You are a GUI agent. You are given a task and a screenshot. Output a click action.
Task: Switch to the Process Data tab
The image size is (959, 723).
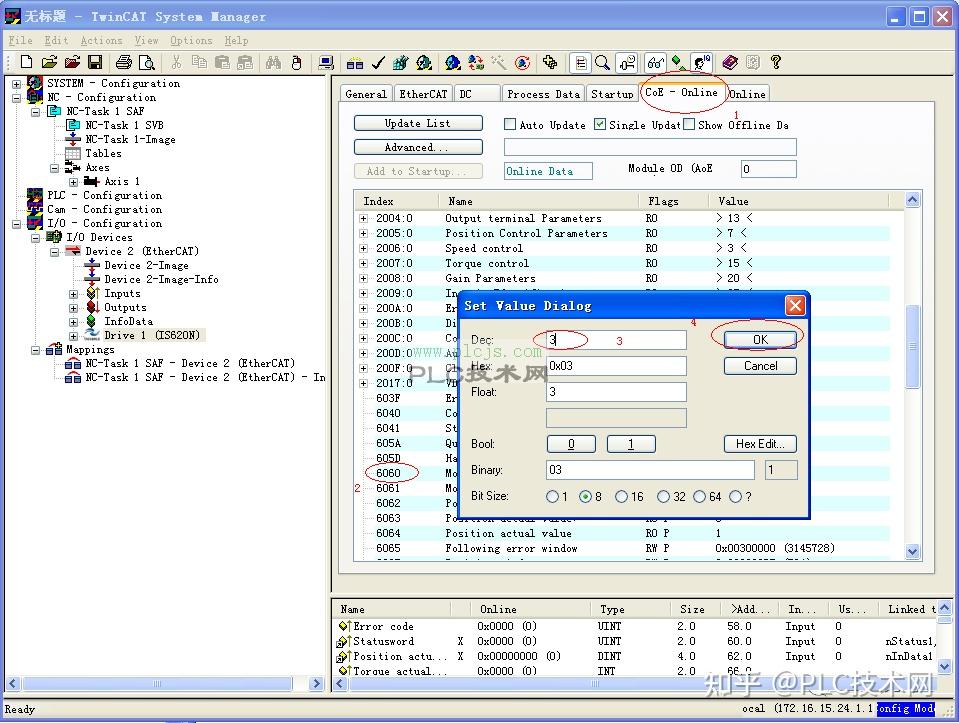coord(542,94)
